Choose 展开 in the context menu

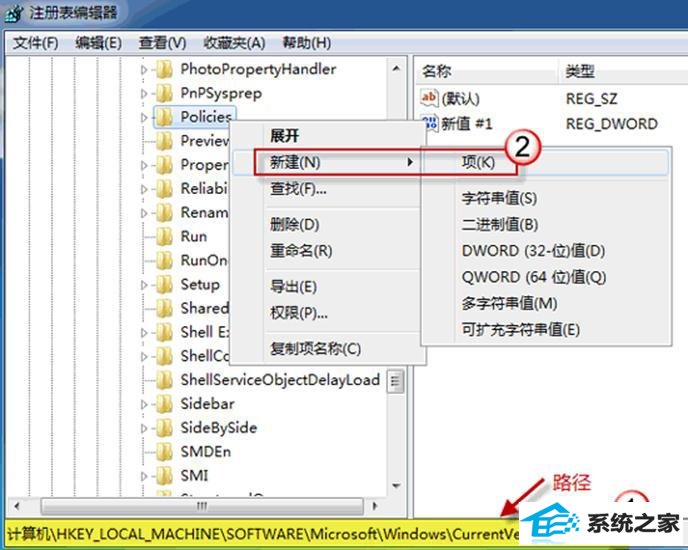point(284,136)
